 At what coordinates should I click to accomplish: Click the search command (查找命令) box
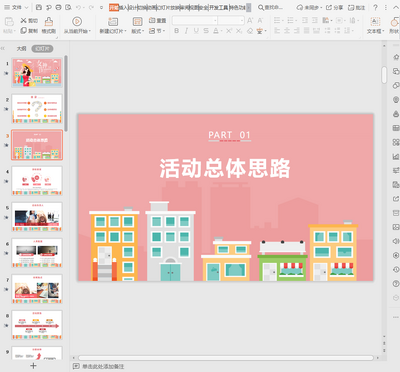pyautogui.click(x=270, y=7)
